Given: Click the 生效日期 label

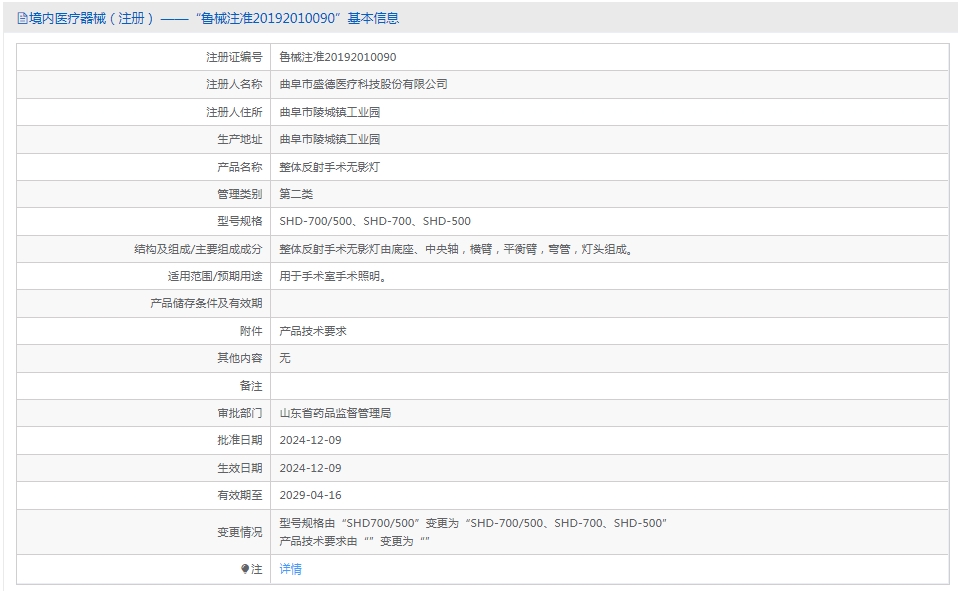Looking at the screenshot, I should pyautogui.click(x=240, y=468).
